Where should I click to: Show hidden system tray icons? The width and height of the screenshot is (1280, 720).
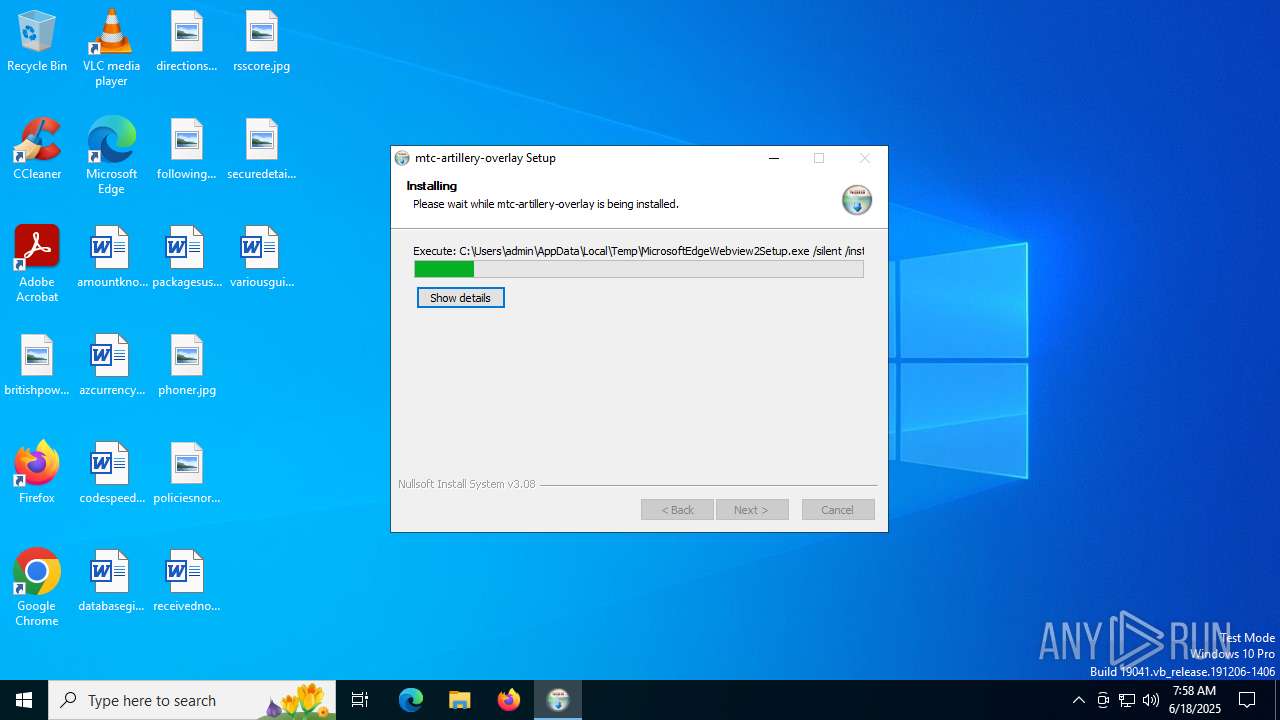tap(1078, 700)
